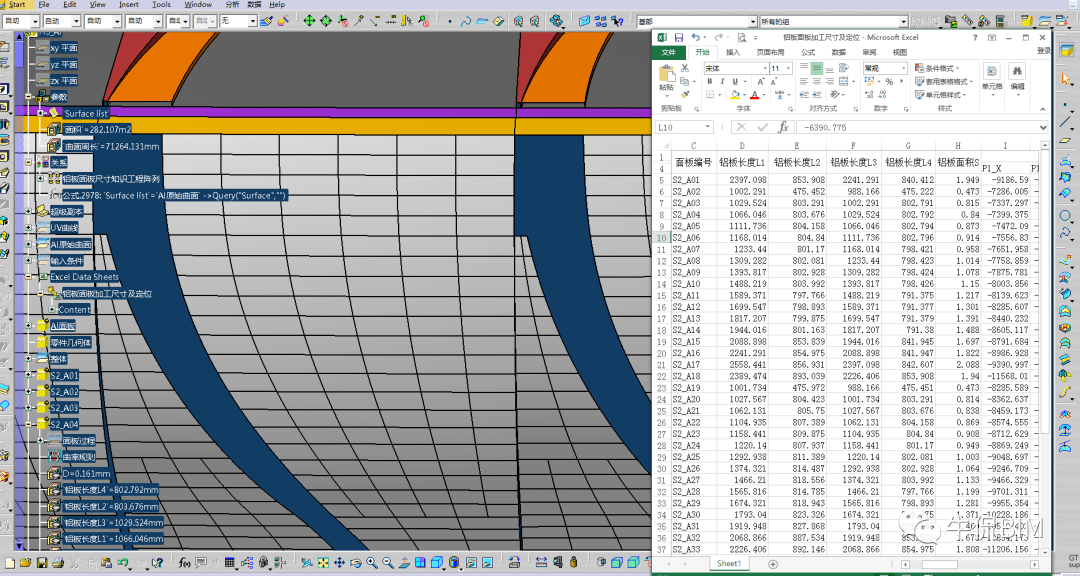Click the Excel sign-in link
This screenshot has width=1080, height=576.
pos(1043,51)
